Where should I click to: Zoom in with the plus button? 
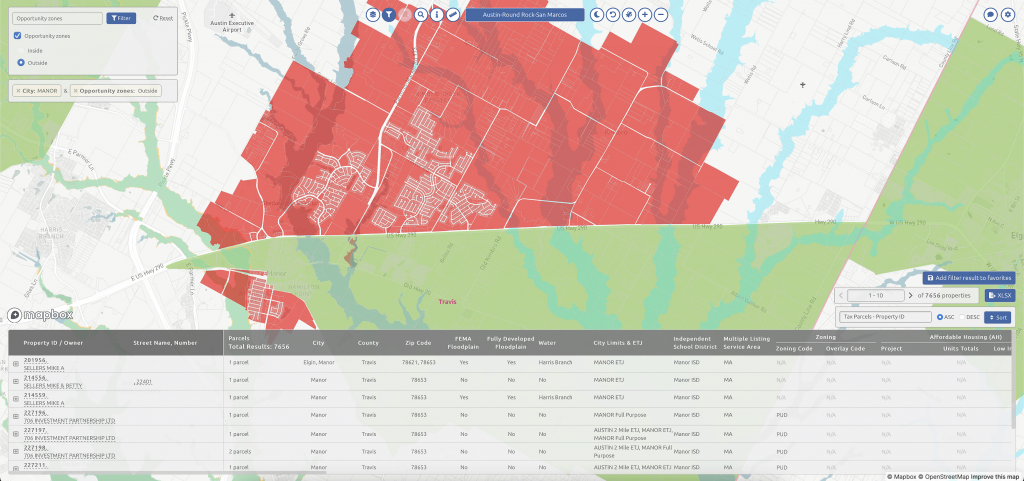(645, 14)
